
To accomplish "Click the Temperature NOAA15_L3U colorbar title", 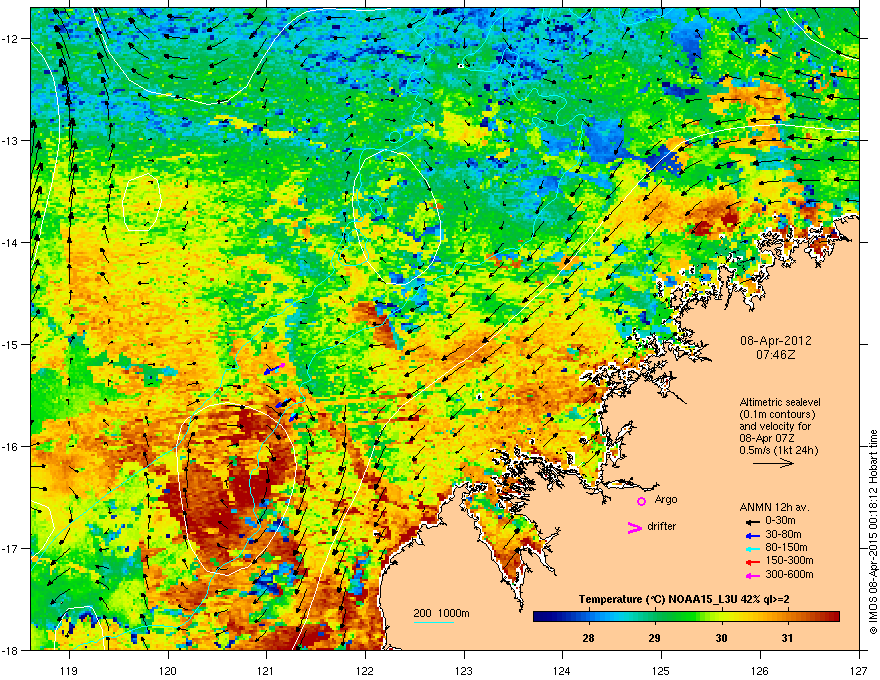I will tap(684, 600).
